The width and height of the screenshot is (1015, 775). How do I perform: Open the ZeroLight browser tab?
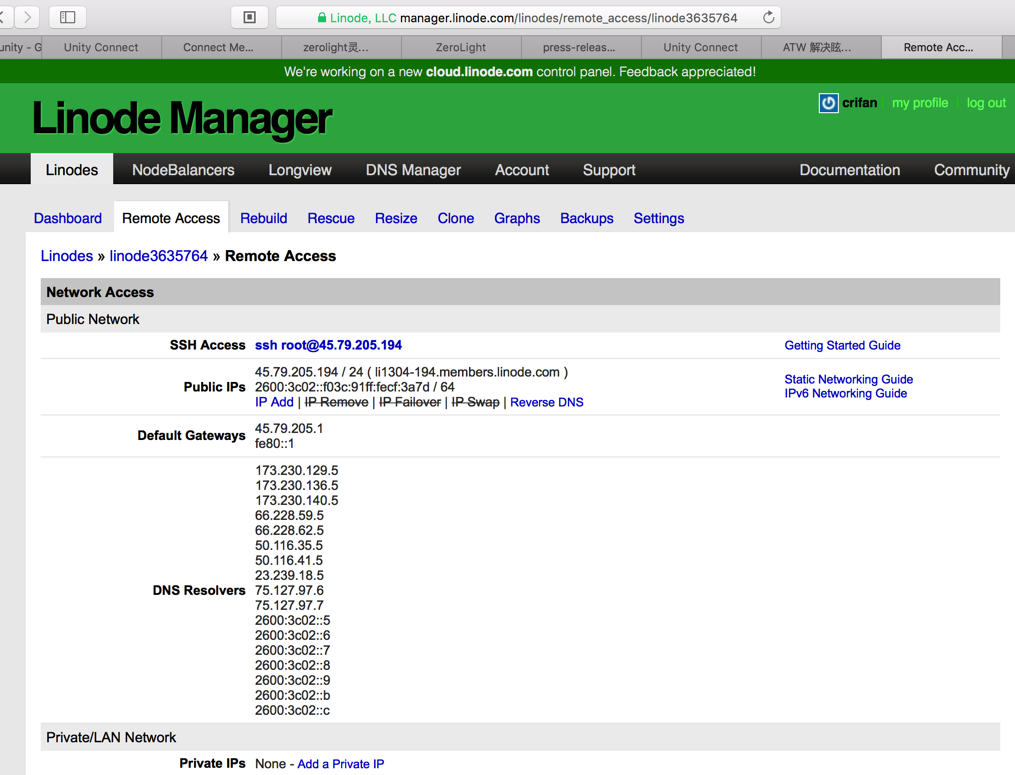point(460,47)
